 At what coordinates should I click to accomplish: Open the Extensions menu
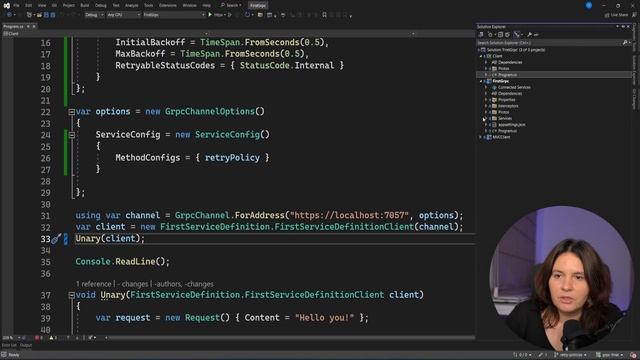pyautogui.click(x=168, y=5)
